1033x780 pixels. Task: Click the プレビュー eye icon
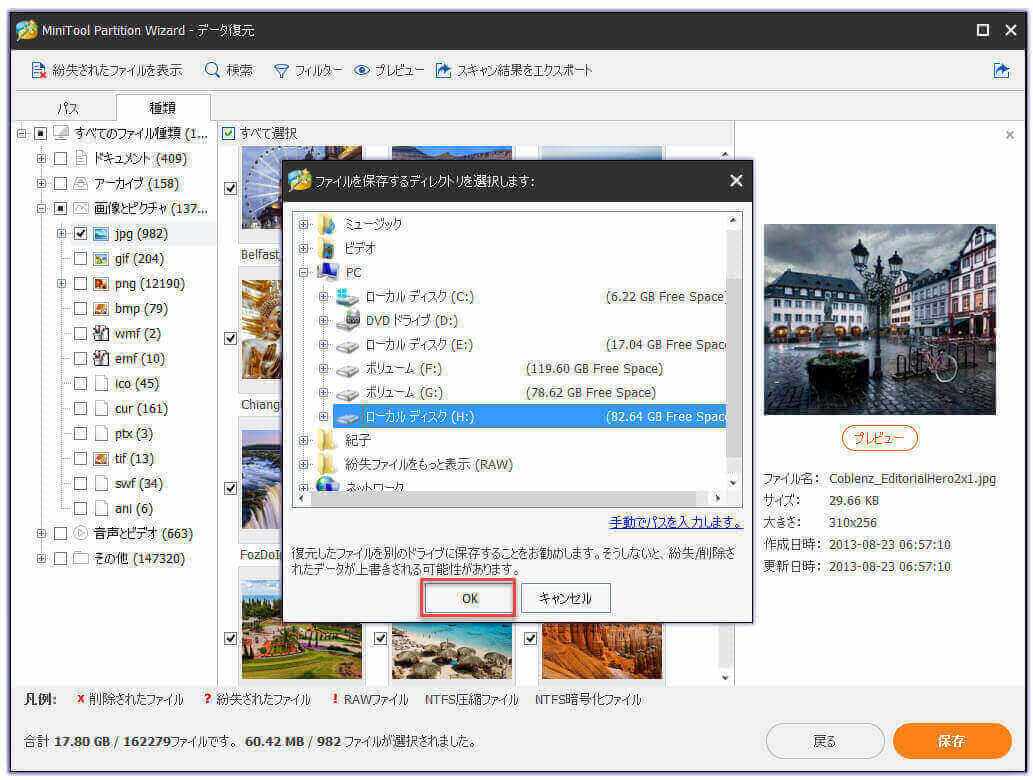362,70
